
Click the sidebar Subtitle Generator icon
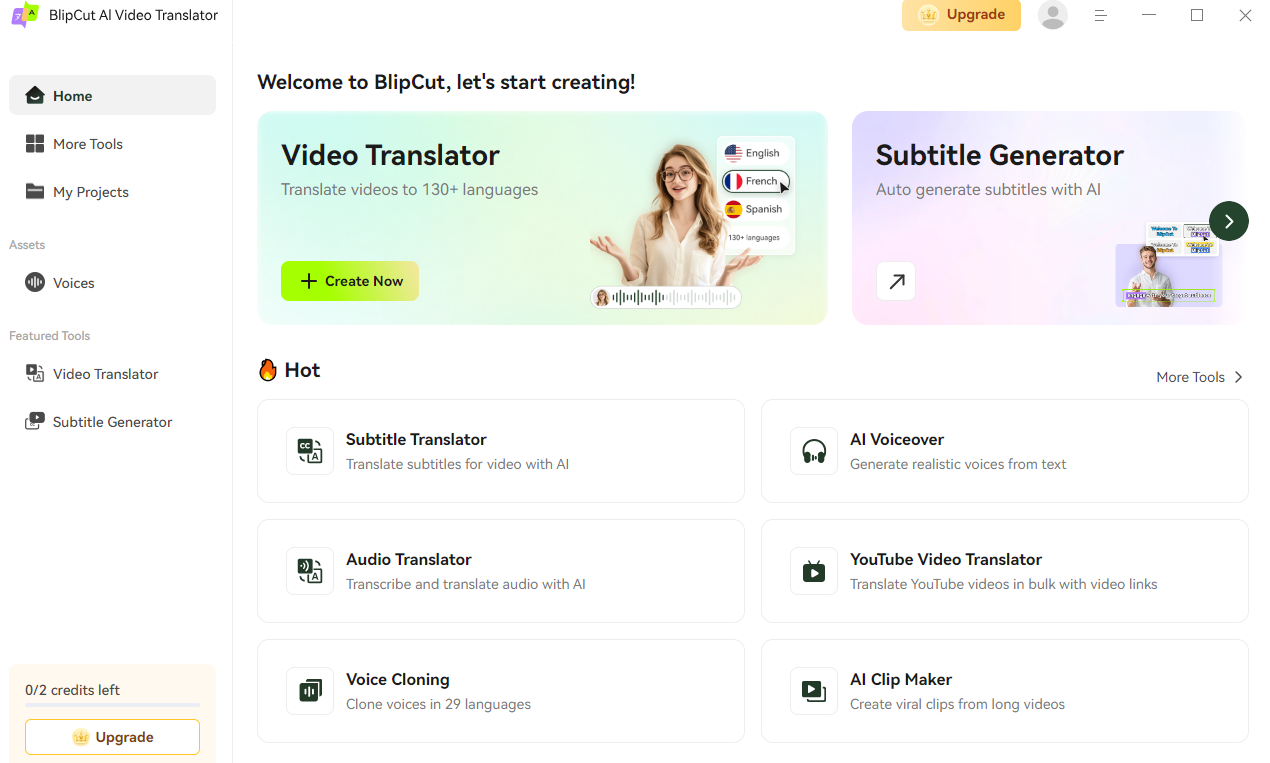(x=35, y=422)
